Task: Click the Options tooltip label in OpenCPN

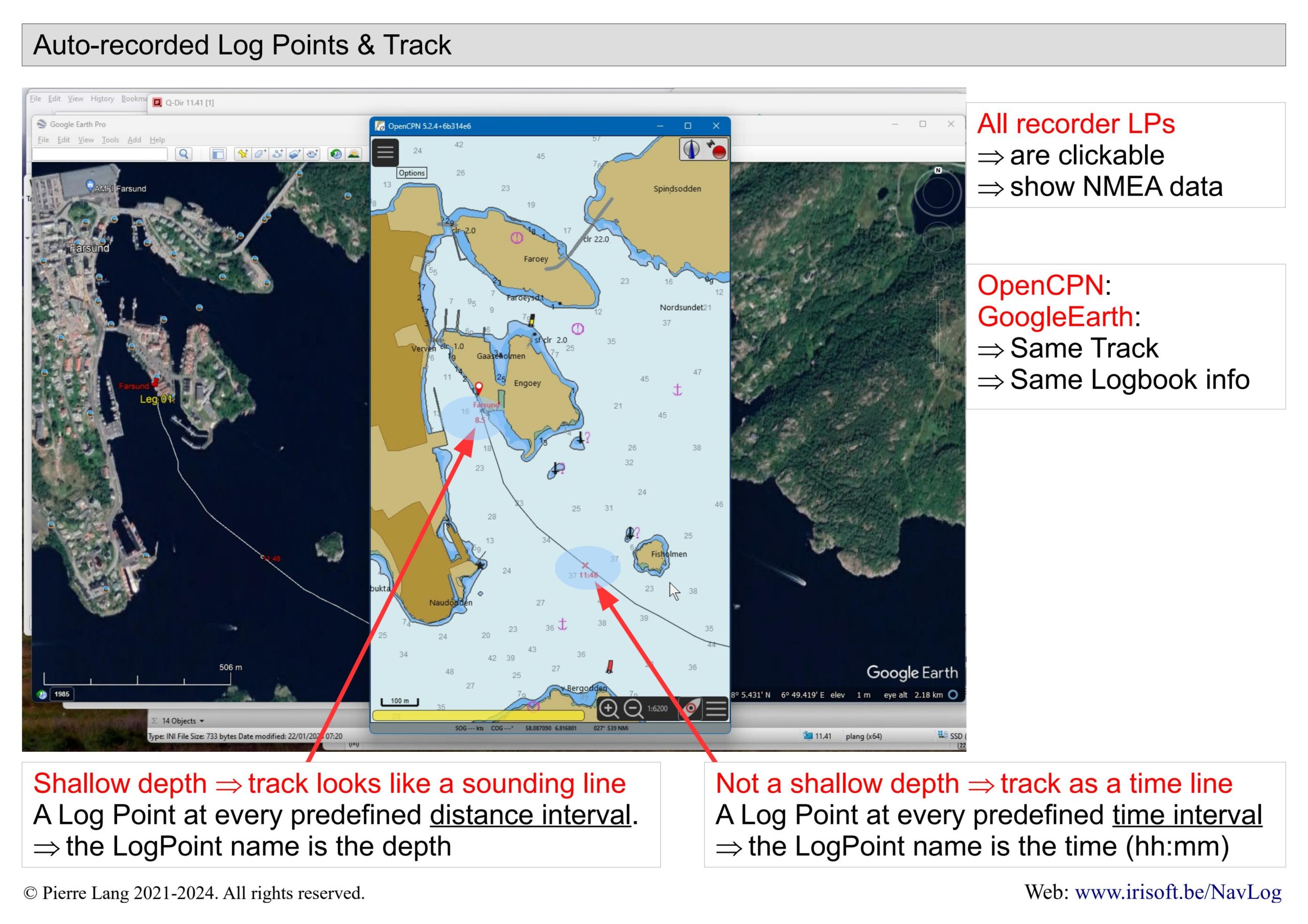Action: tap(411, 173)
